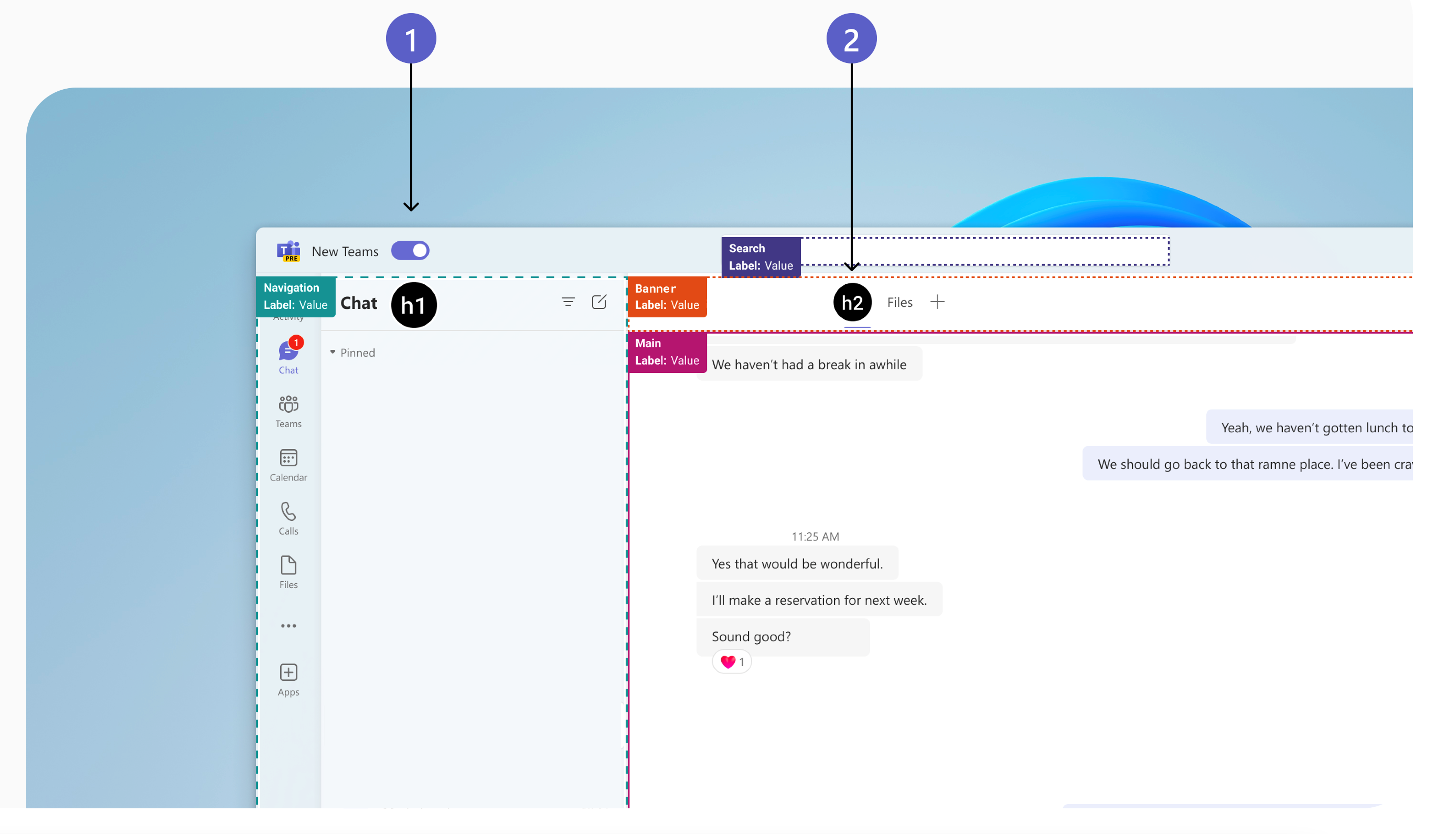
Task: Turn off the New Teams toggle
Action: (410, 250)
